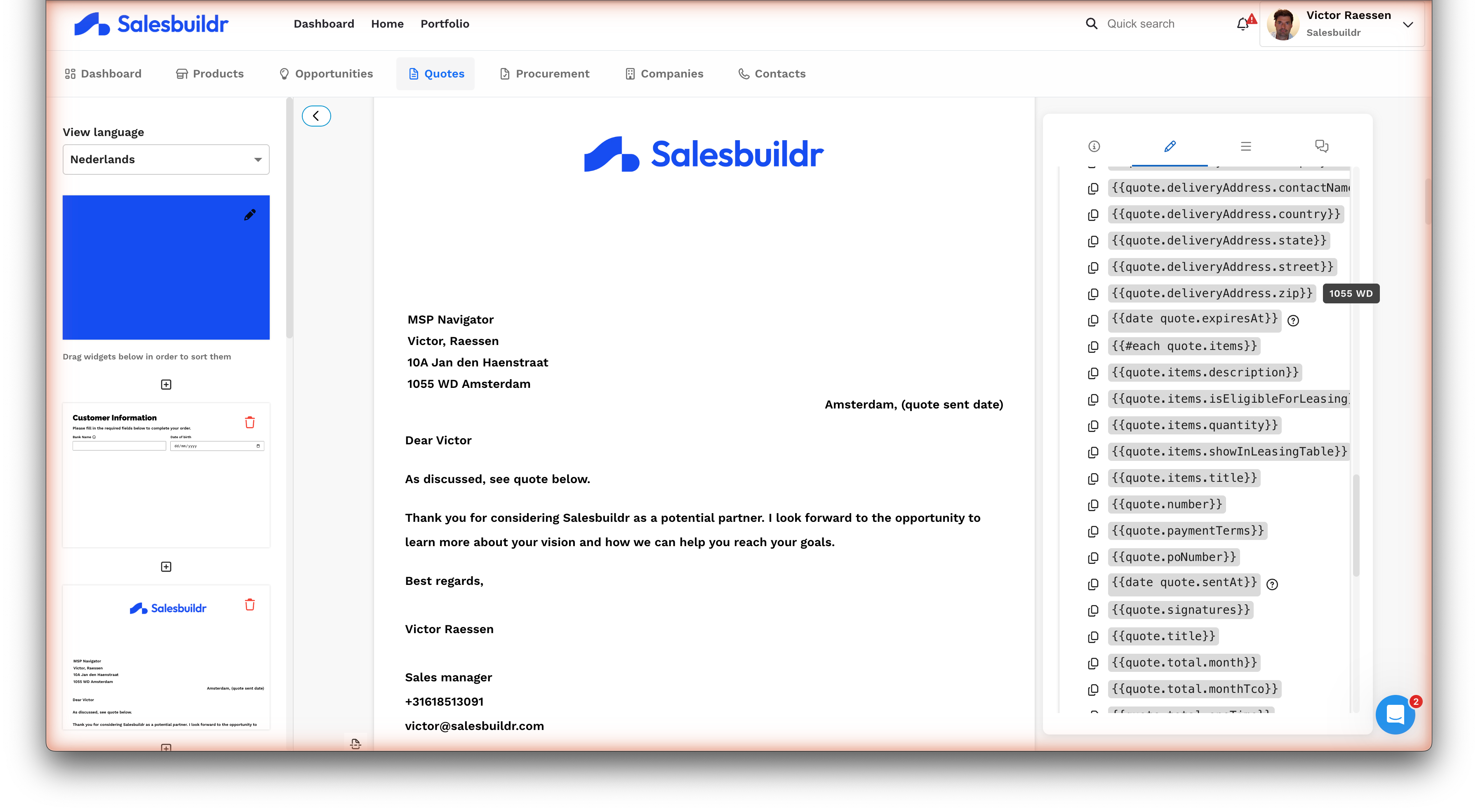Click the {{quote.total.month}} variable chip
The image size is (1478, 812).
pos(1184,662)
